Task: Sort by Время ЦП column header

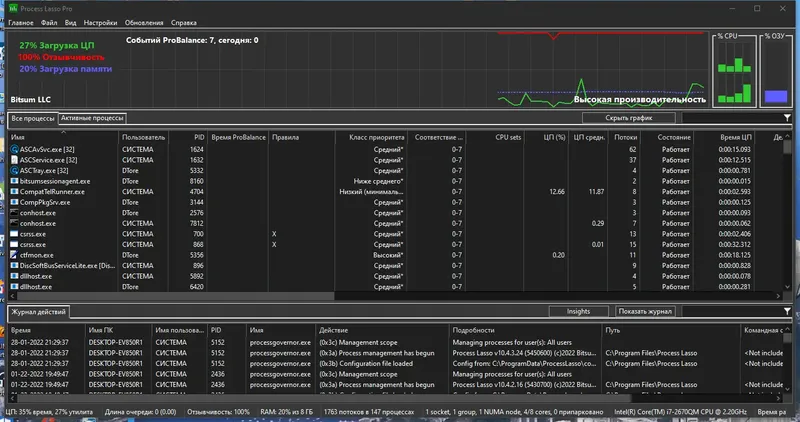Action: 724,137
